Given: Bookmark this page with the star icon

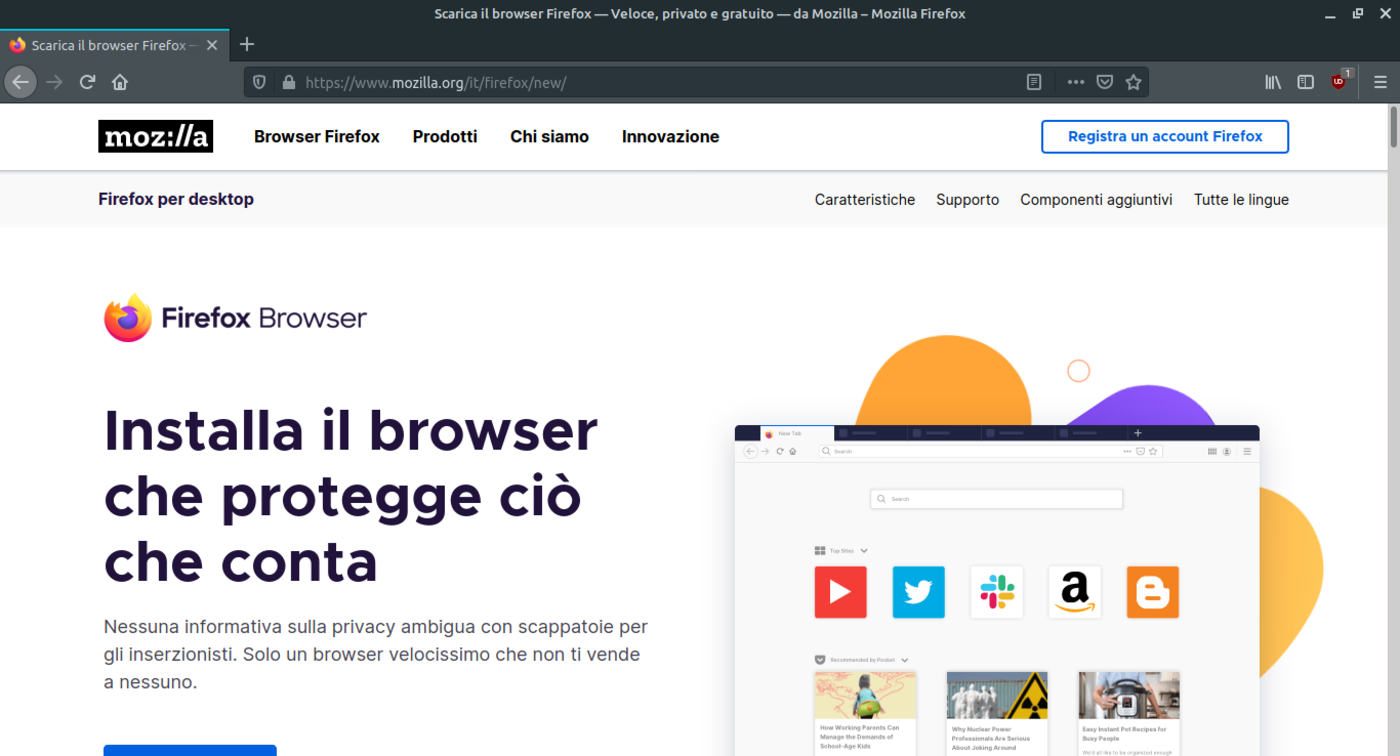Looking at the screenshot, I should pyautogui.click(x=1133, y=82).
